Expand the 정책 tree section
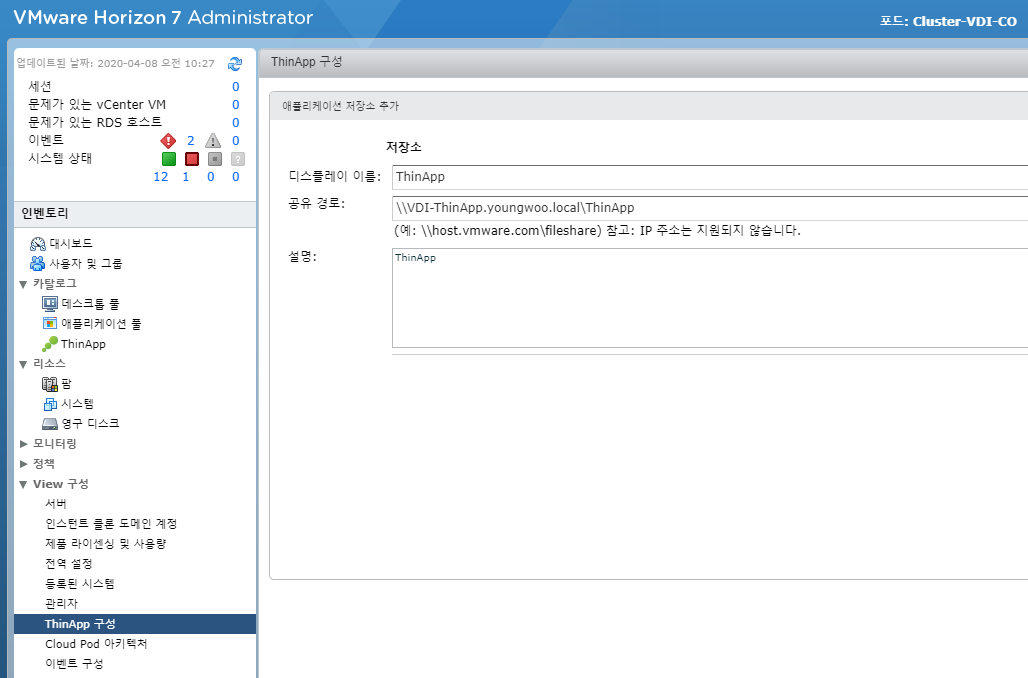Image resolution: width=1028 pixels, height=678 pixels. point(24,464)
